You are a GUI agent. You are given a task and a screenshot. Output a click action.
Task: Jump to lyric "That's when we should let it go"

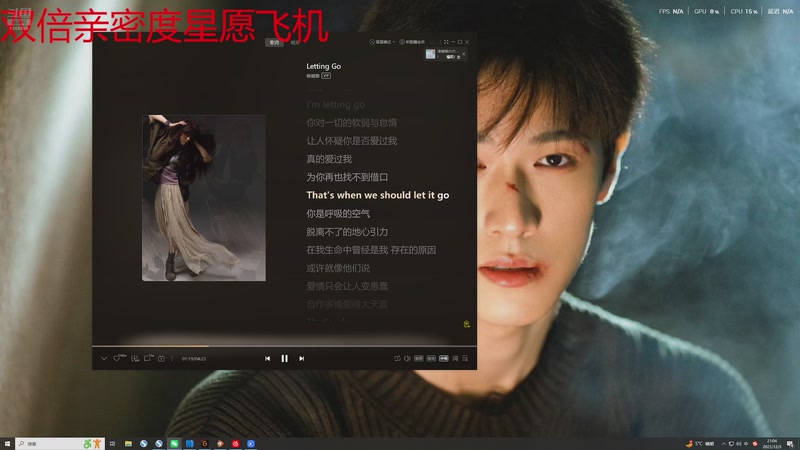[378, 195]
